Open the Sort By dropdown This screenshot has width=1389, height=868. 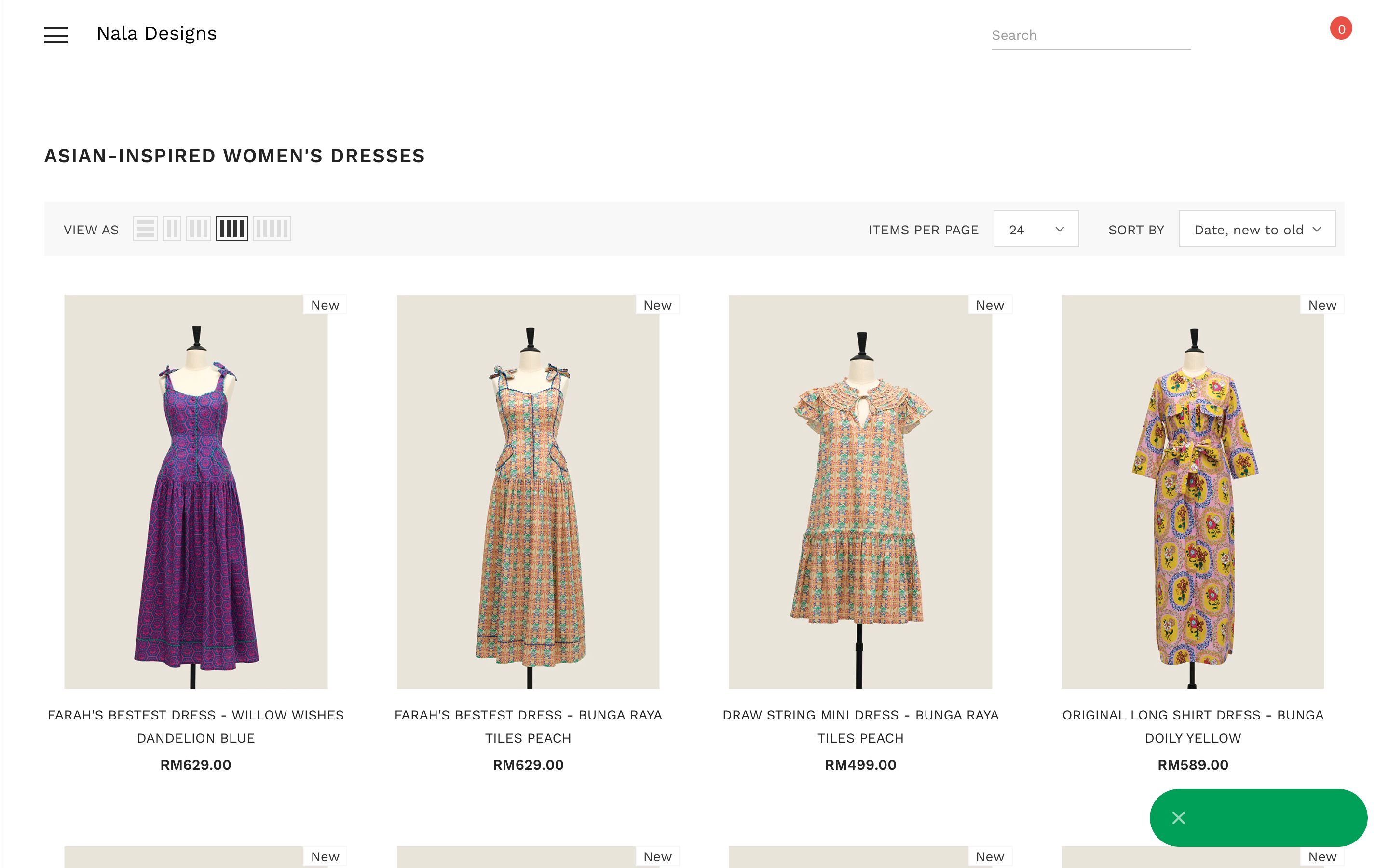point(1256,229)
